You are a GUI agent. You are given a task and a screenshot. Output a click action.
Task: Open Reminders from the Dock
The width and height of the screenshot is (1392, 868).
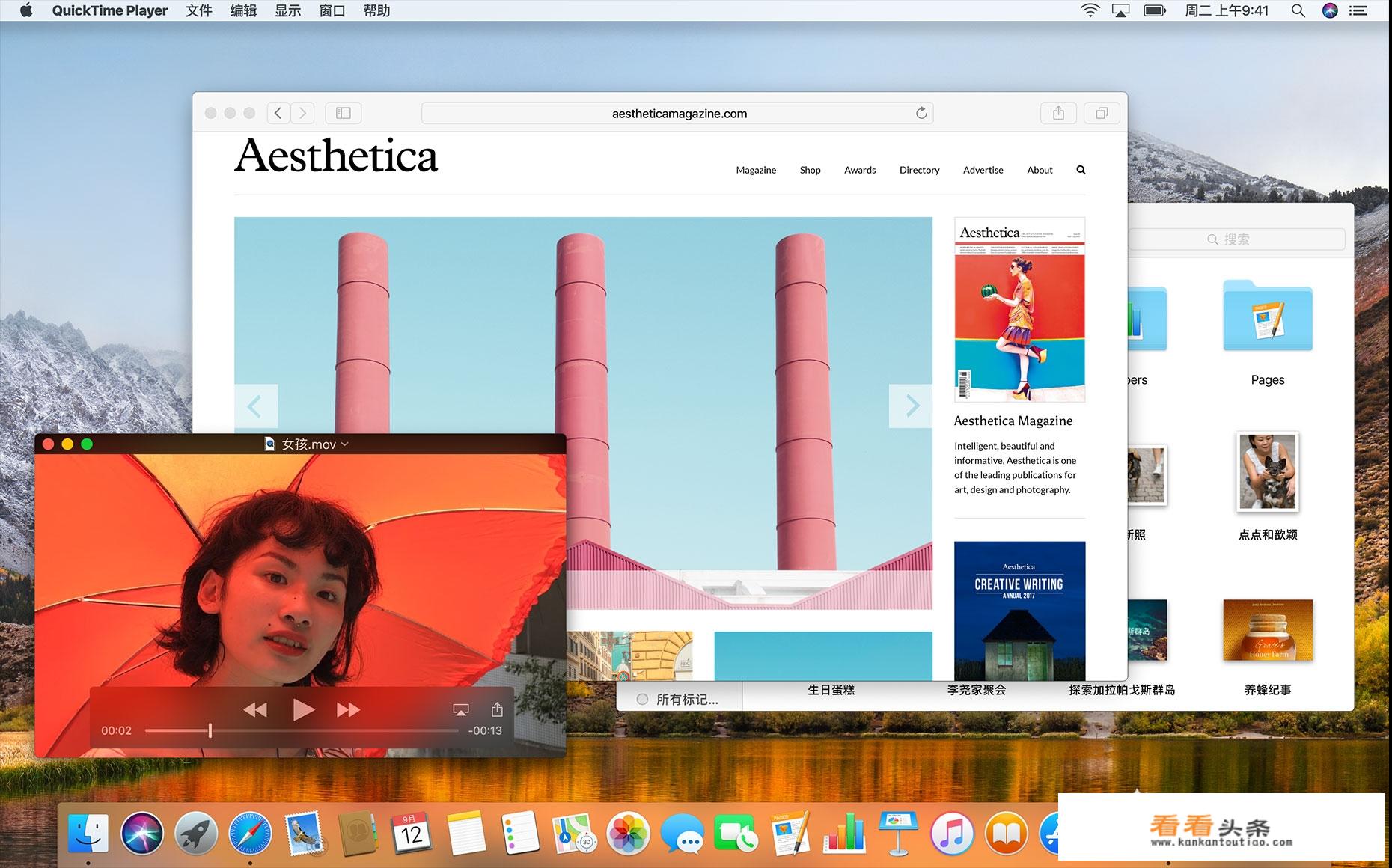pos(520,833)
